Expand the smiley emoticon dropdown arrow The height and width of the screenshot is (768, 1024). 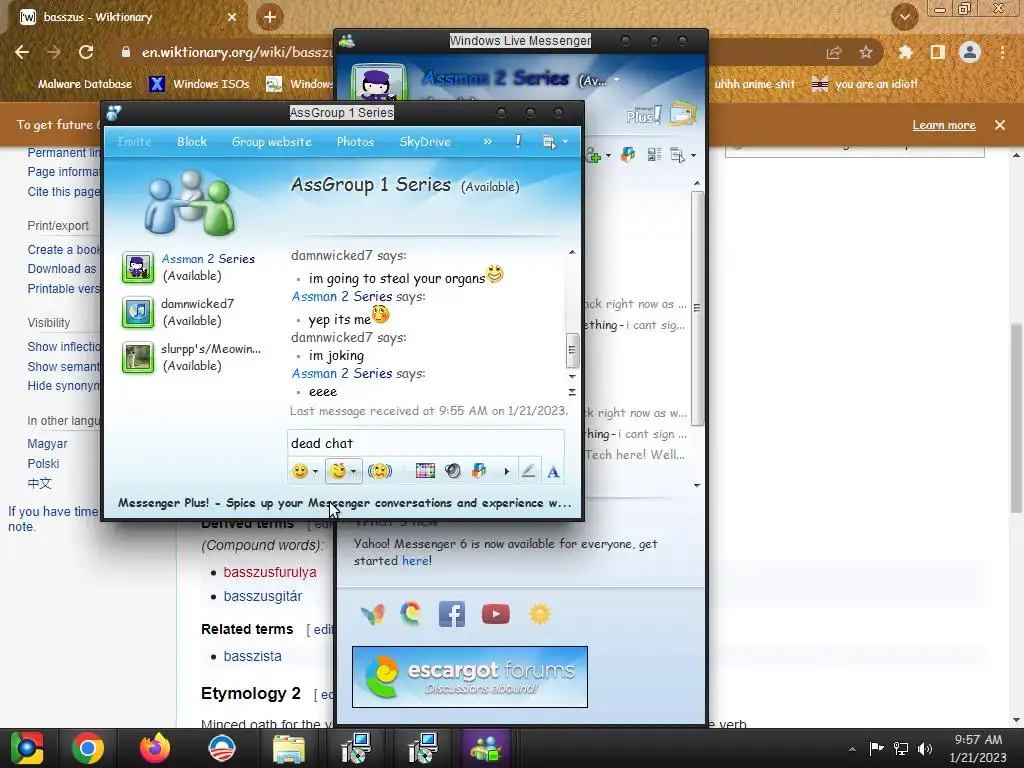coord(315,472)
